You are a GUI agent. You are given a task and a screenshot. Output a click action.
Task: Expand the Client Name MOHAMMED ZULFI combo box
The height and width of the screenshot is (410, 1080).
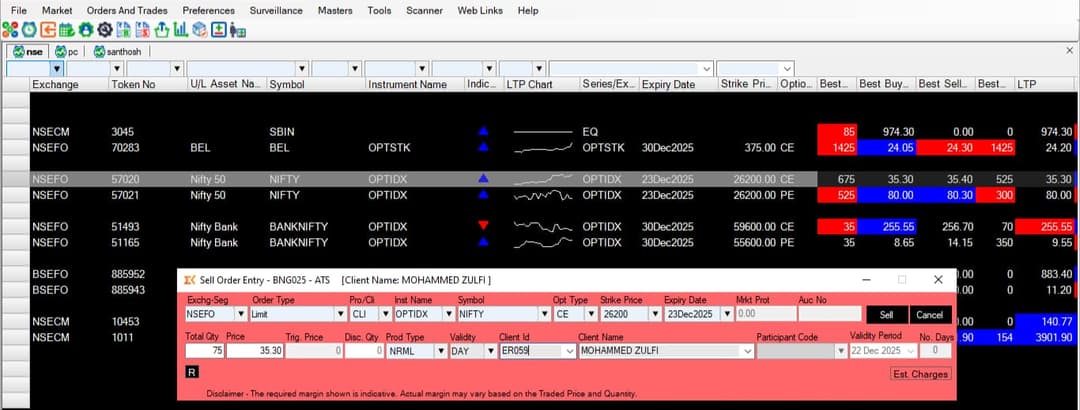tap(748, 351)
